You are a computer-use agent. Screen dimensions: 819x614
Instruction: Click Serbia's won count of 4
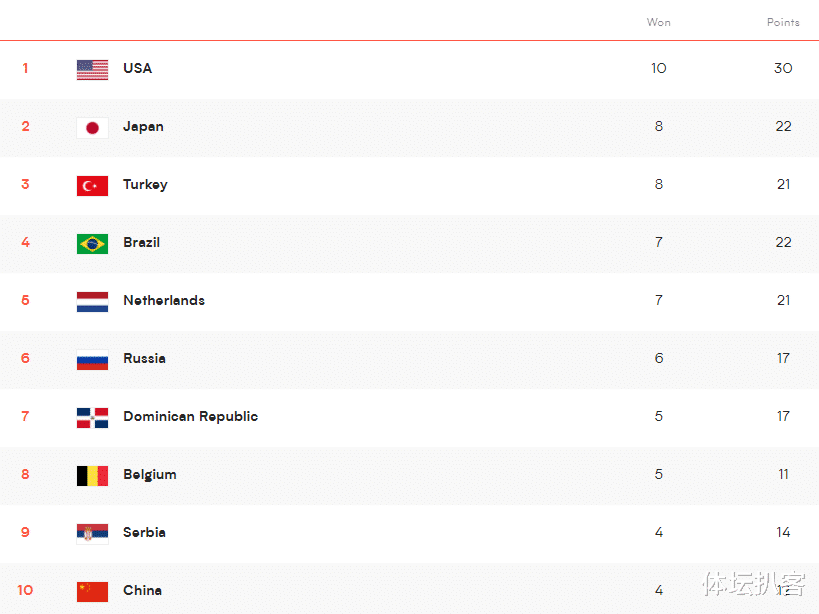coord(658,532)
